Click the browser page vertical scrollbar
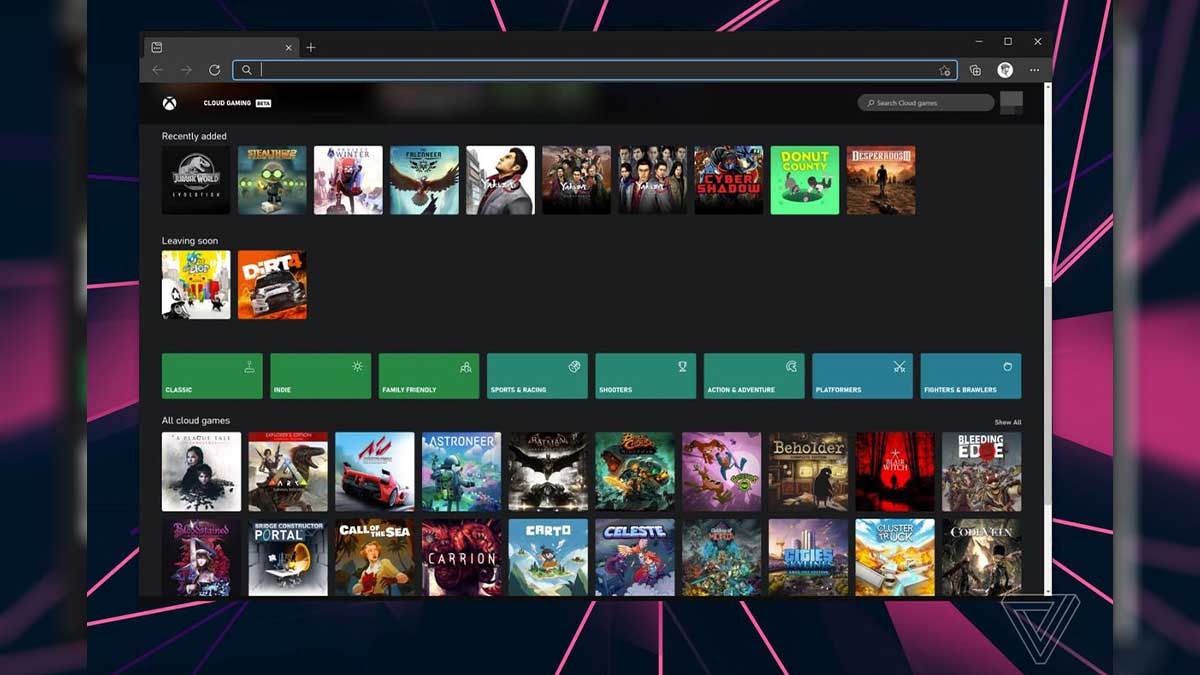The width and height of the screenshot is (1200, 675). (x=1048, y=341)
